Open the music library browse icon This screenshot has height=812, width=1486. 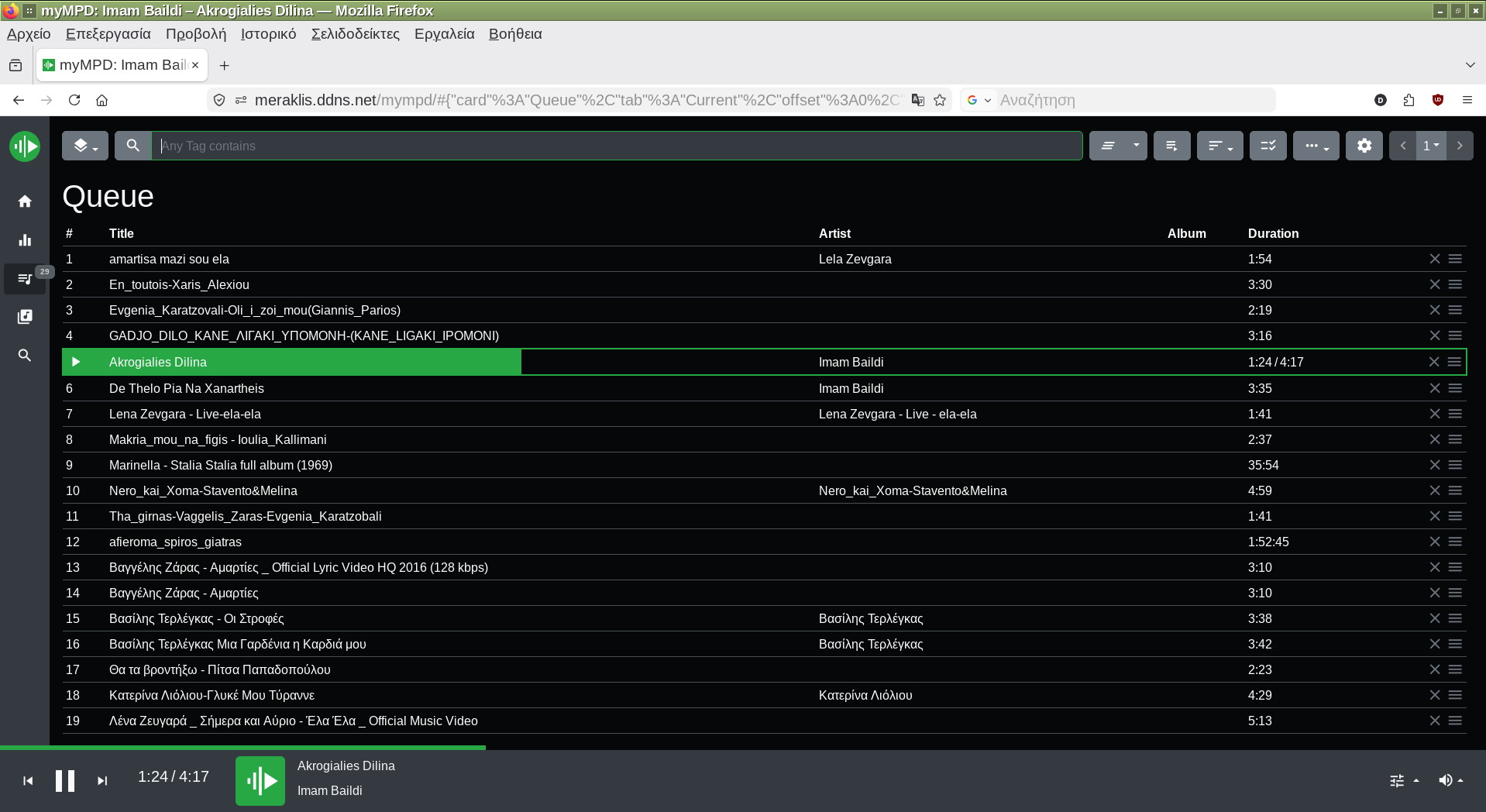click(x=25, y=317)
